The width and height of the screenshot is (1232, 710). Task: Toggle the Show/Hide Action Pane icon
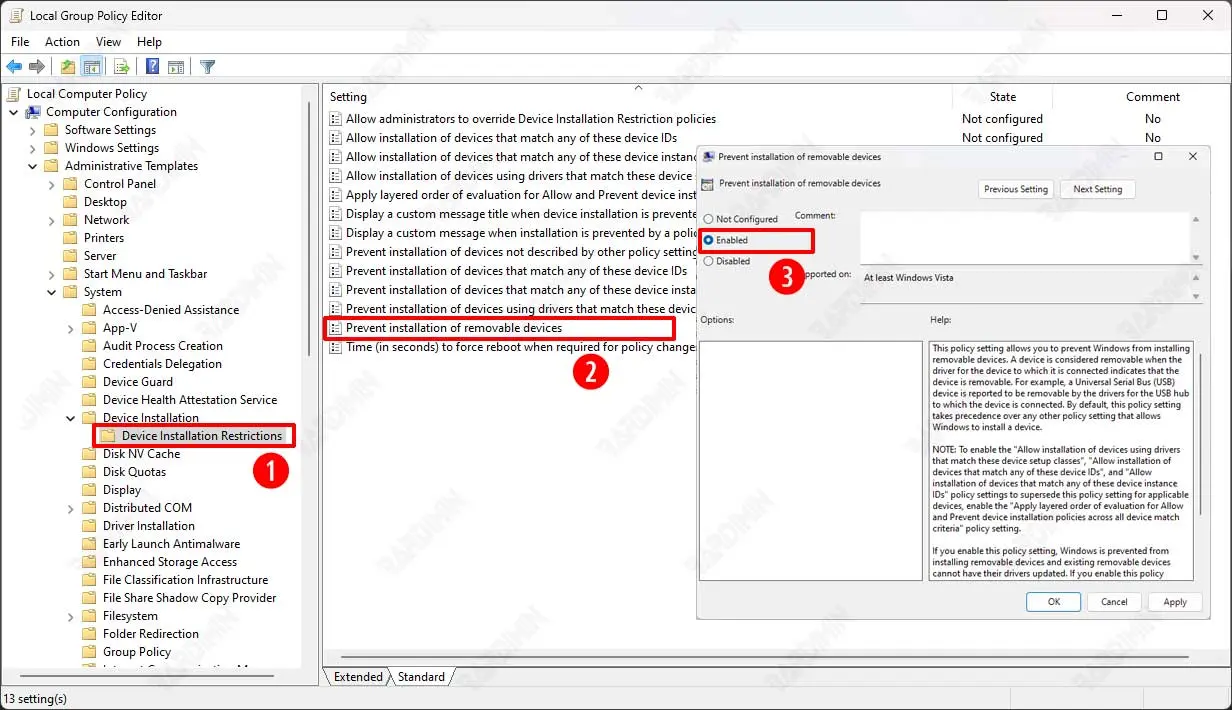click(x=176, y=67)
